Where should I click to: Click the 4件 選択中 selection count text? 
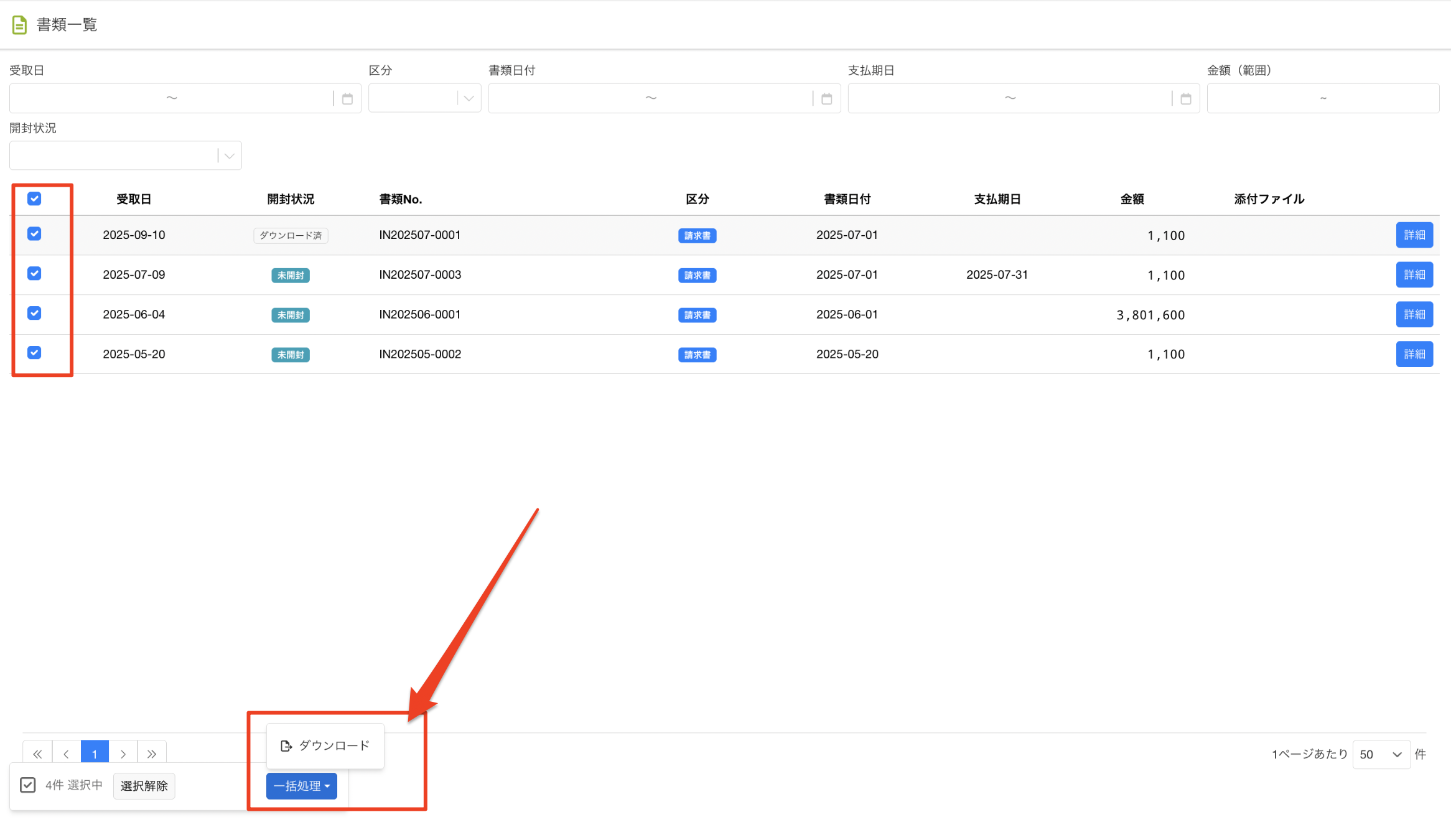(x=73, y=785)
